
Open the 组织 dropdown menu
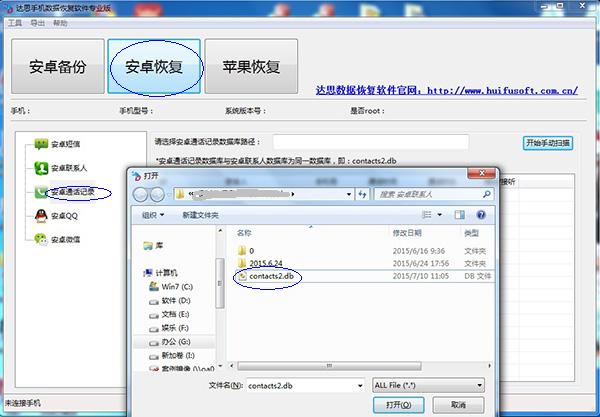pyautogui.click(x=153, y=215)
